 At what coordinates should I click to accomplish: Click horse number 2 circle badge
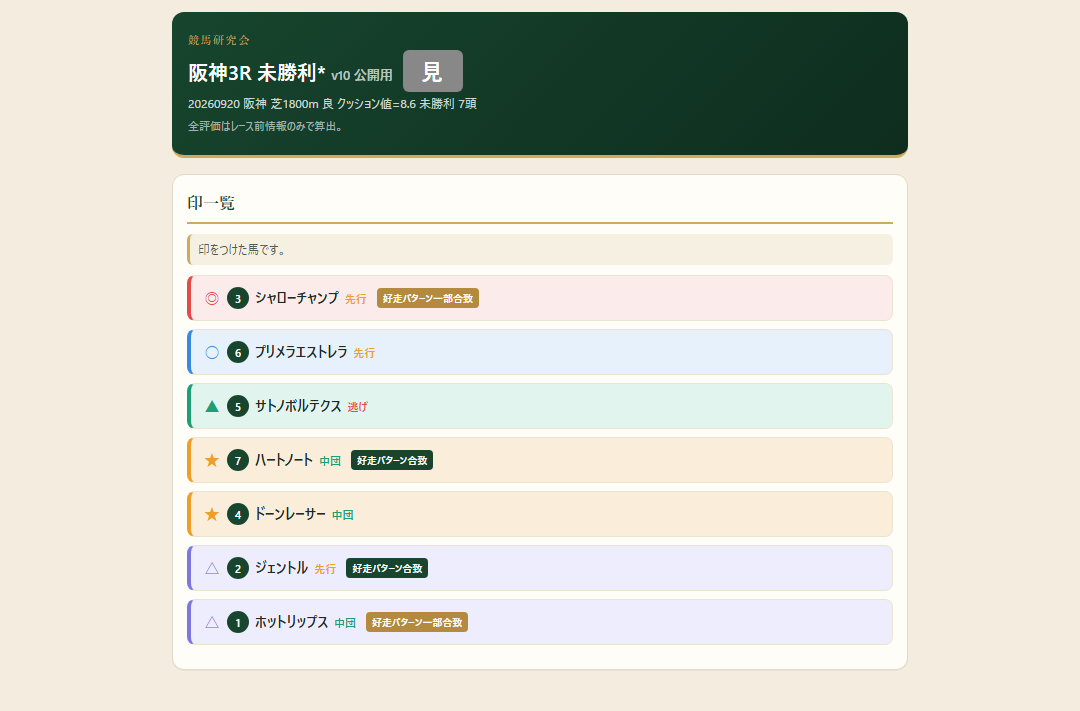tap(238, 568)
